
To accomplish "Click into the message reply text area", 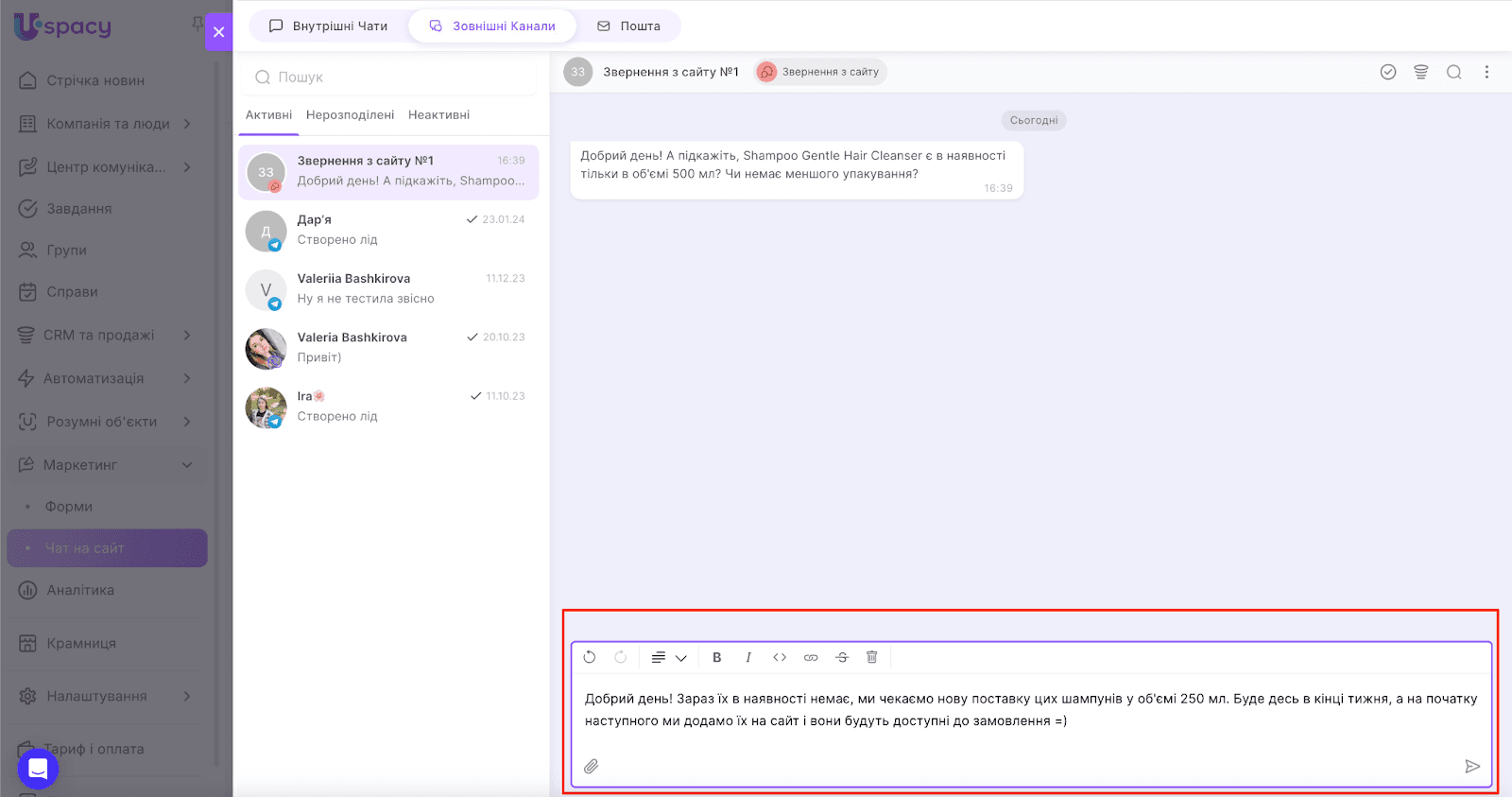I will (1031, 710).
